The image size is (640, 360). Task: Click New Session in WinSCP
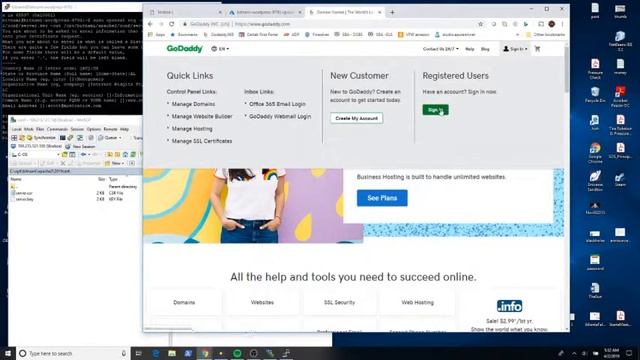point(80,146)
